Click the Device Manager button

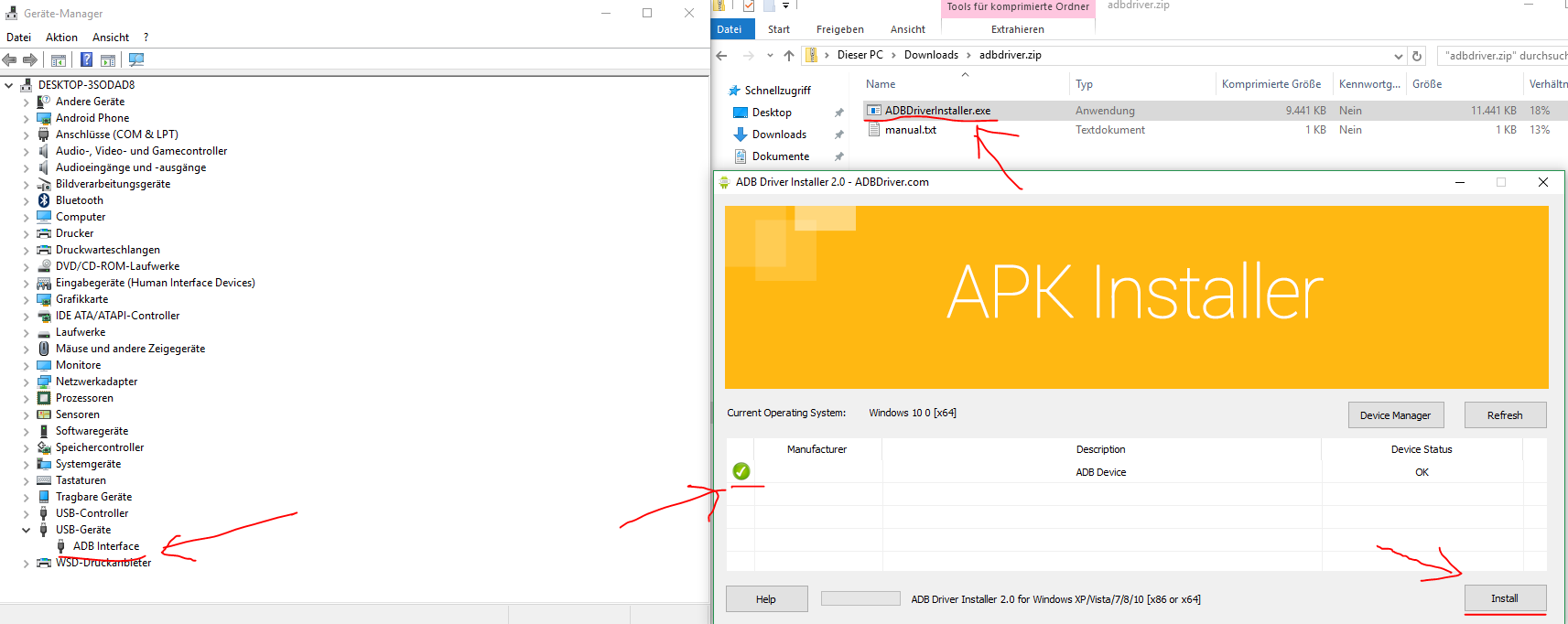[1395, 415]
